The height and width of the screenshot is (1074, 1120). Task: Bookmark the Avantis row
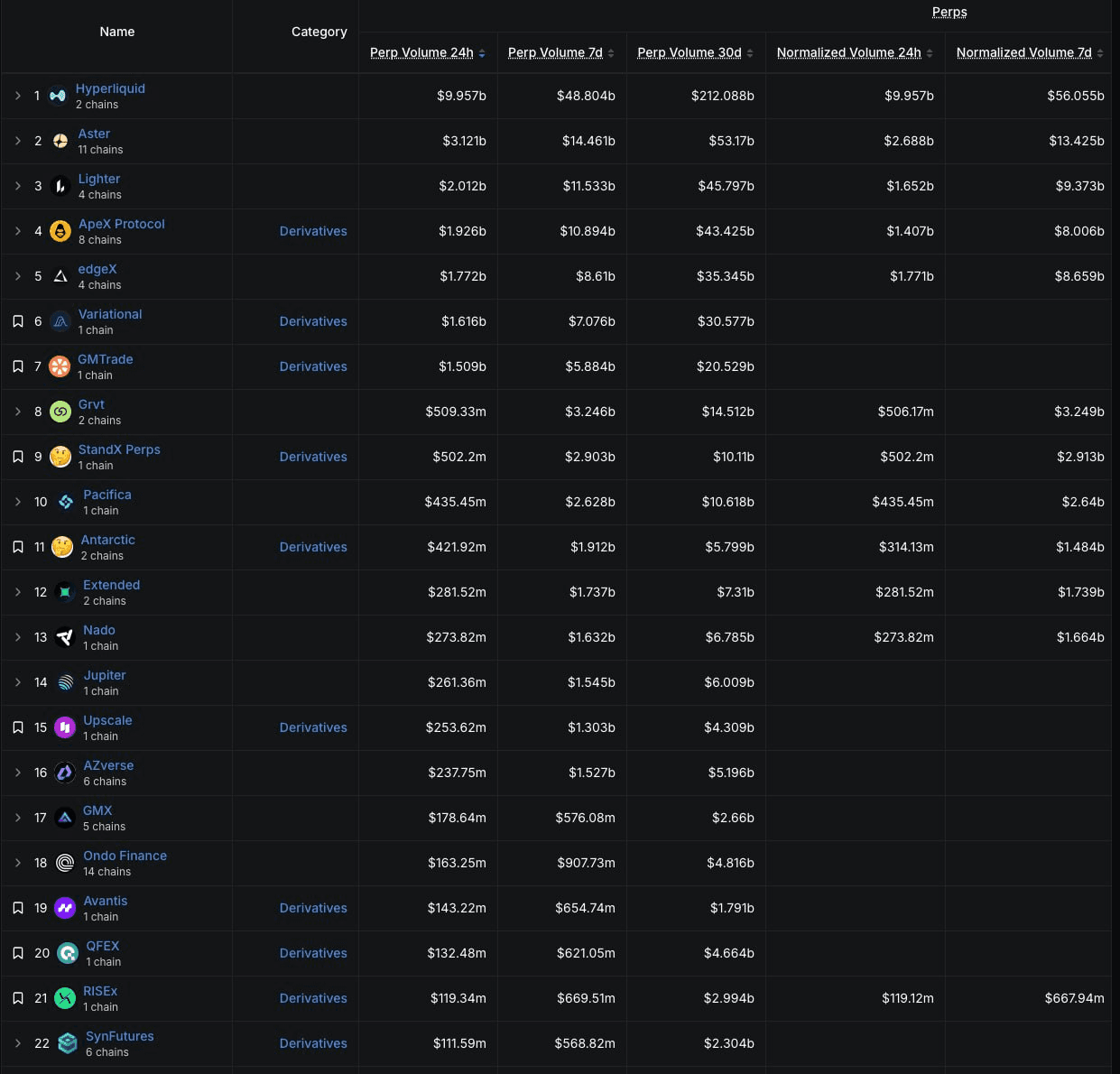[x=17, y=908]
